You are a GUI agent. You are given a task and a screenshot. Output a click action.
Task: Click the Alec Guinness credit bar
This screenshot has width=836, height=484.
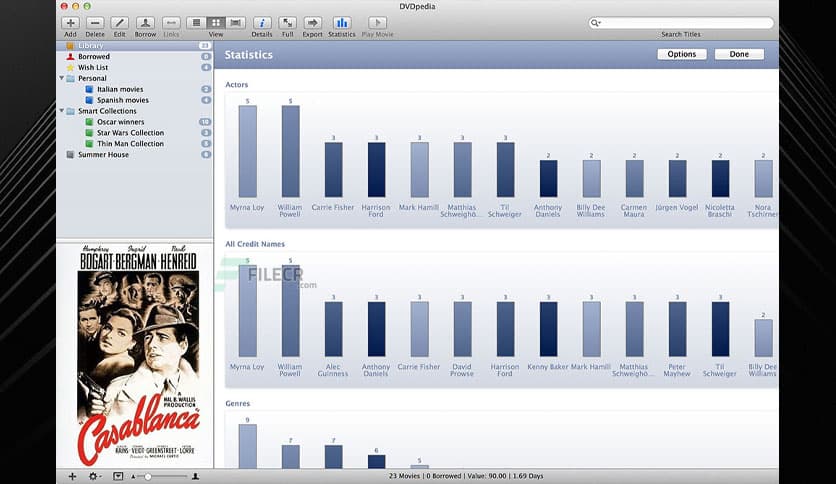click(x=333, y=329)
